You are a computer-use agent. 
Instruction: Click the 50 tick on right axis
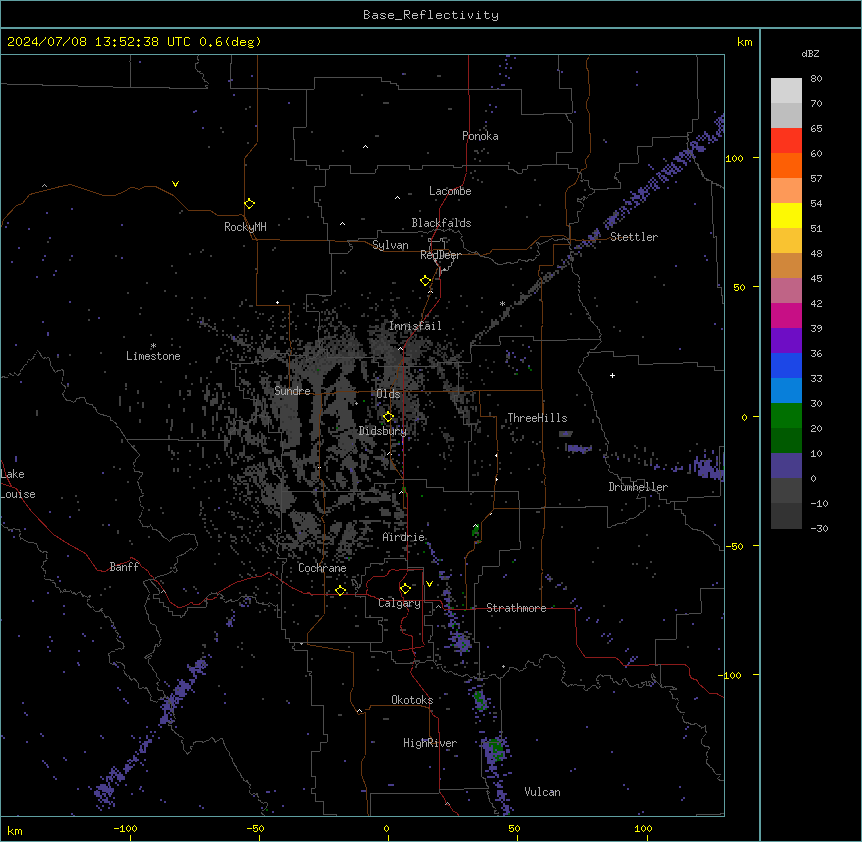coord(739,287)
